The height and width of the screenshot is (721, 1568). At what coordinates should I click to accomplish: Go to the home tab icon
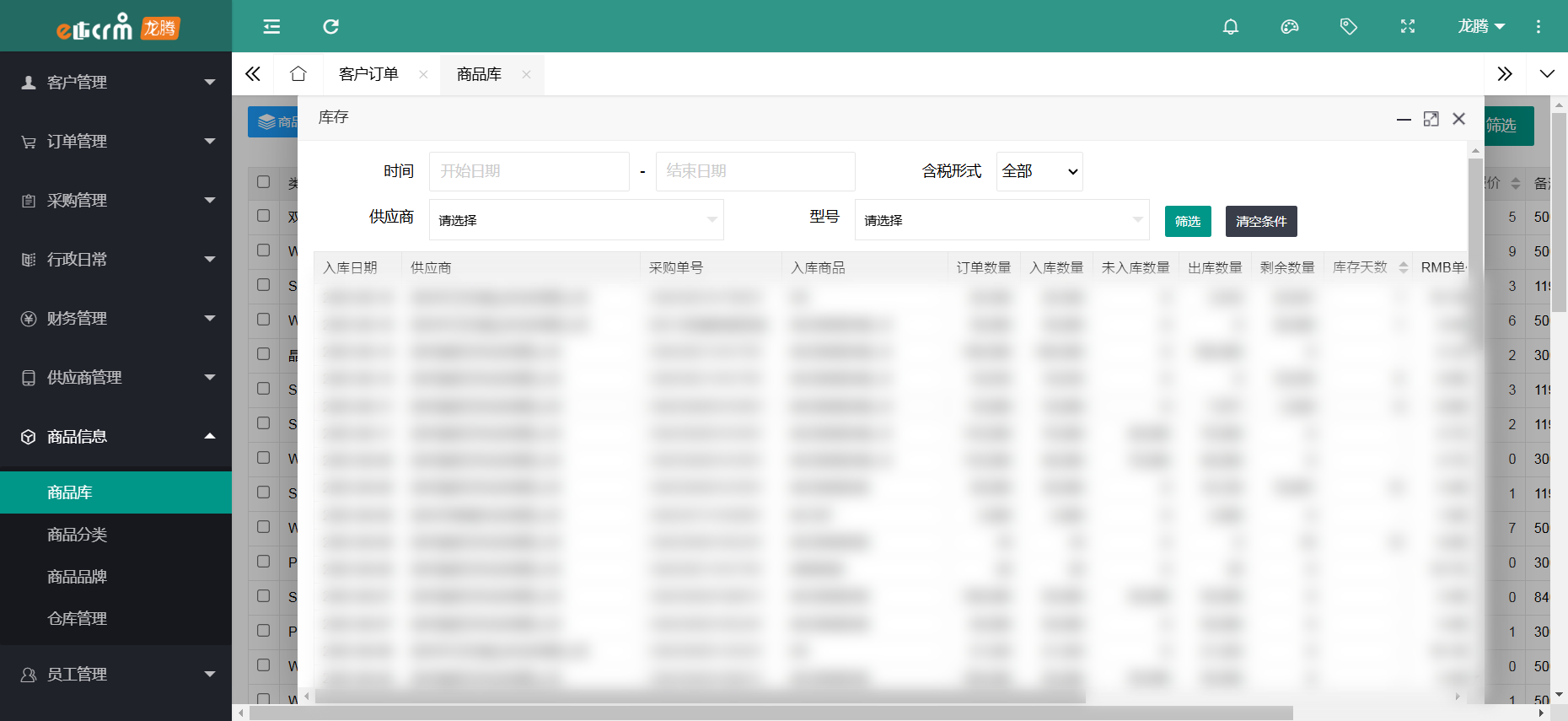click(298, 74)
